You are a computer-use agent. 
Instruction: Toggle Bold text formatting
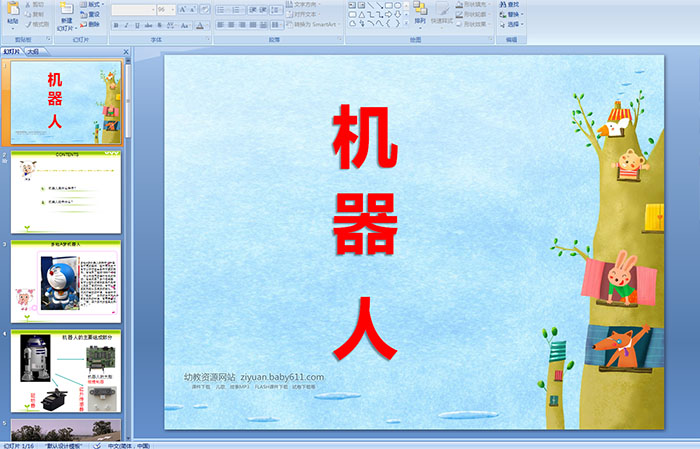(x=114, y=25)
